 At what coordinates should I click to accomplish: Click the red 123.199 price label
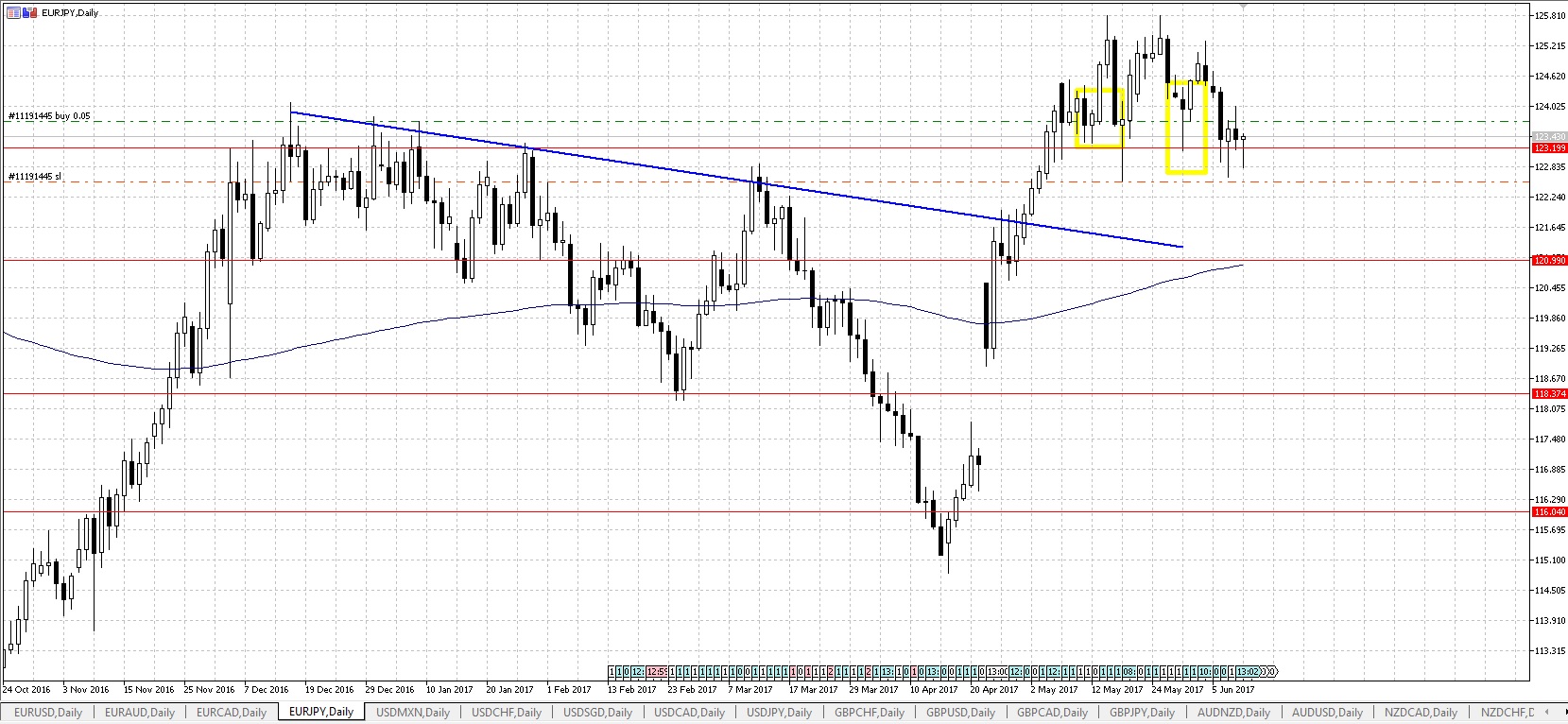[1549, 148]
